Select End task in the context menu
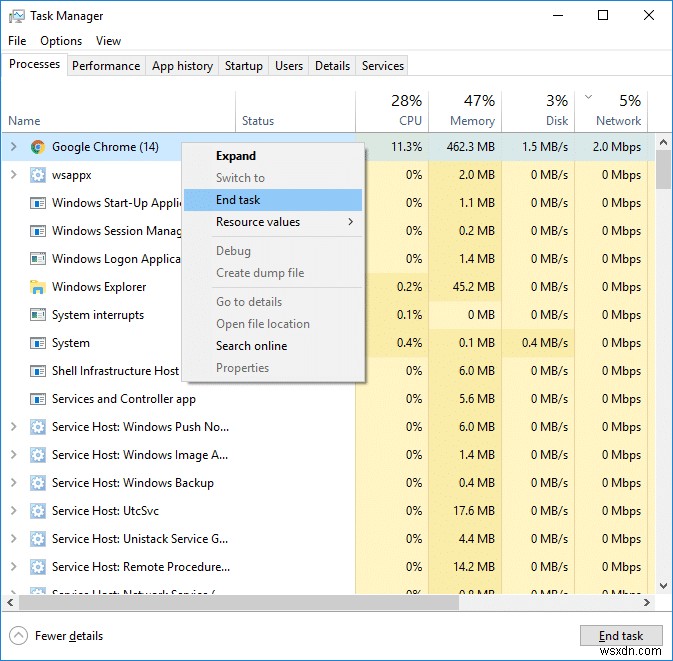Image resolution: width=673 pixels, height=661 pixels. click(x=273, y=200)
